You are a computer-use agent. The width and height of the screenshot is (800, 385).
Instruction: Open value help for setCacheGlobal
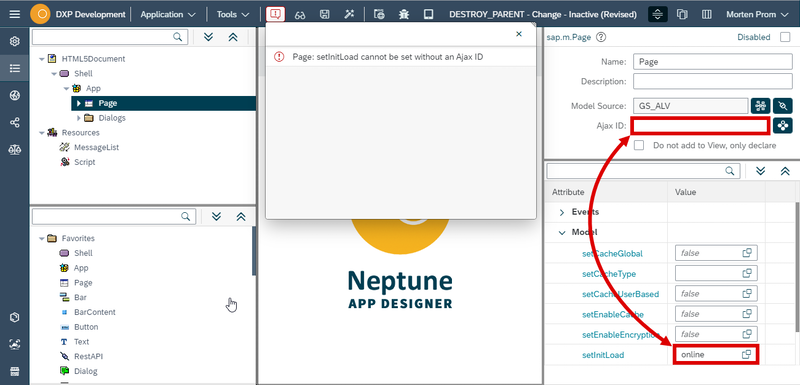tap(747, 253)
